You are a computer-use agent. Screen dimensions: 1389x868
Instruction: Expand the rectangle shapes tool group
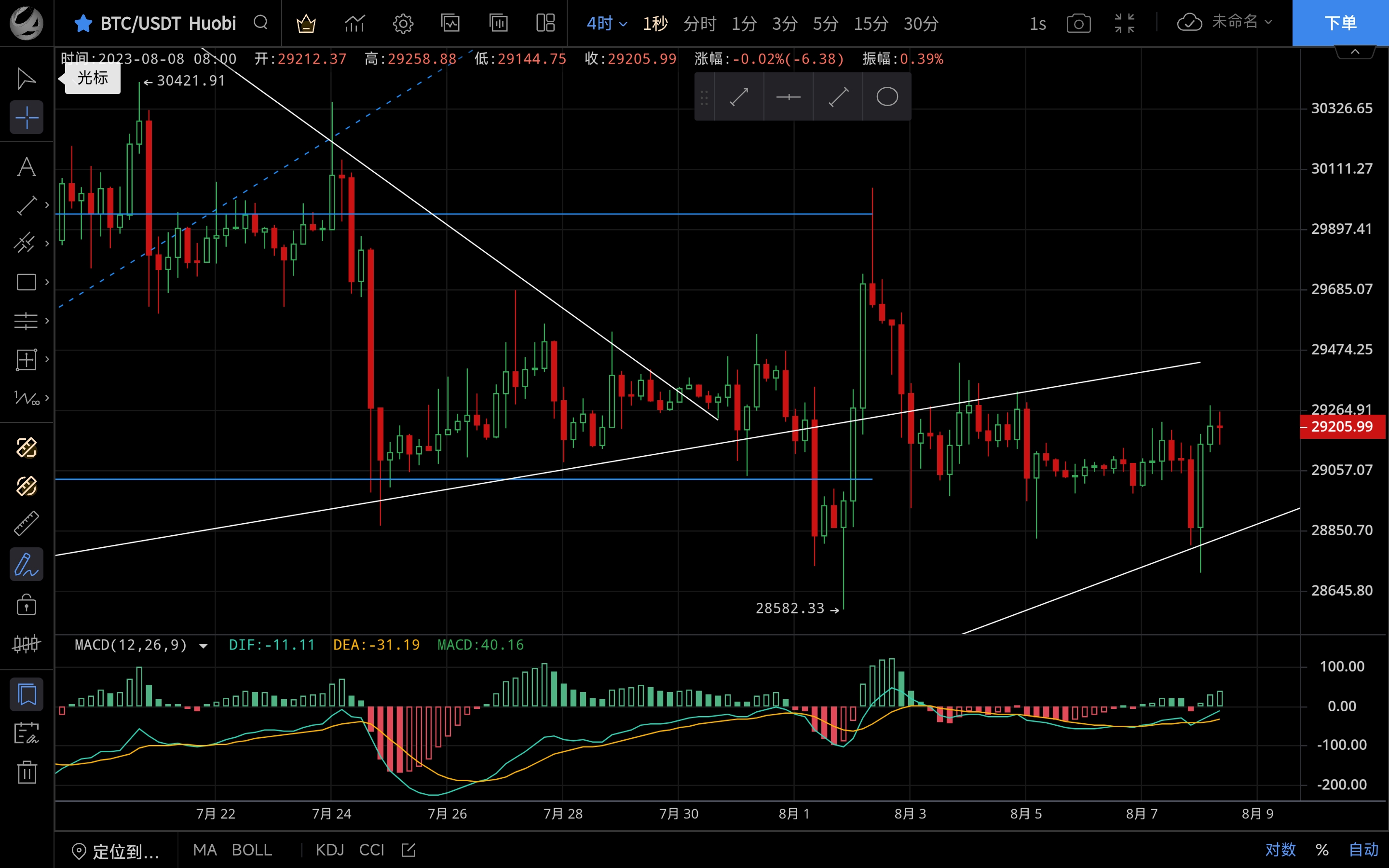[x=47, y=282]
